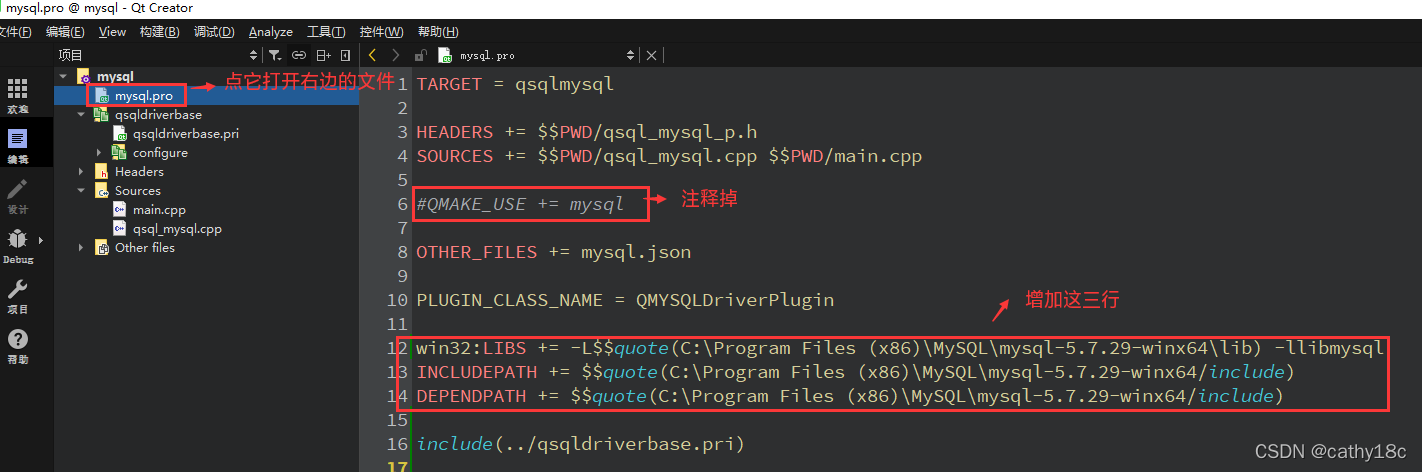The width and height of the screenshot is (1422, 472).
Task: Open Projects (项目) mode wrench icon
Action: coord(18,296)
